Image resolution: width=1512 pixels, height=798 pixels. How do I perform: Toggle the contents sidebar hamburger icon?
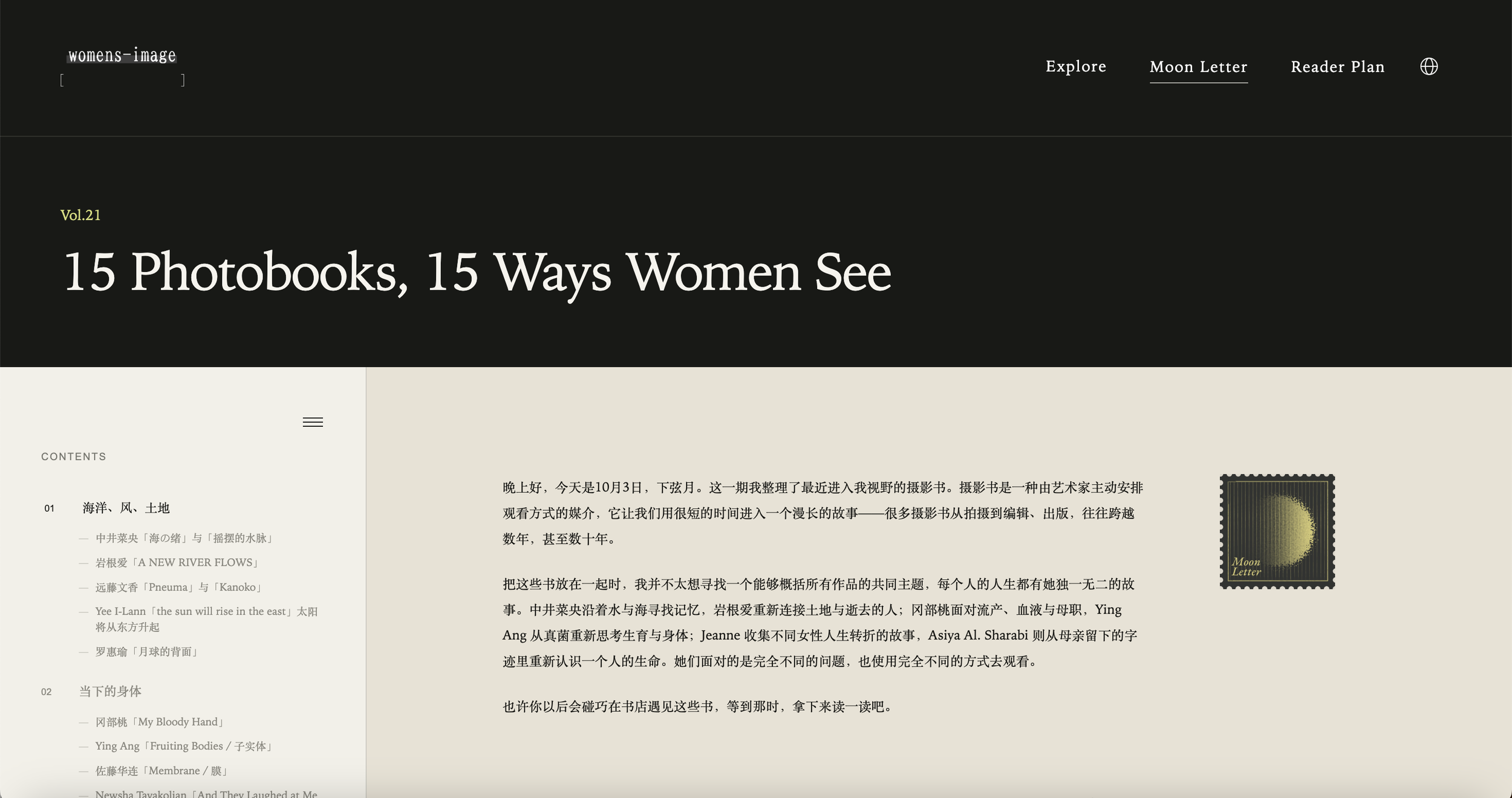point(313,422)
